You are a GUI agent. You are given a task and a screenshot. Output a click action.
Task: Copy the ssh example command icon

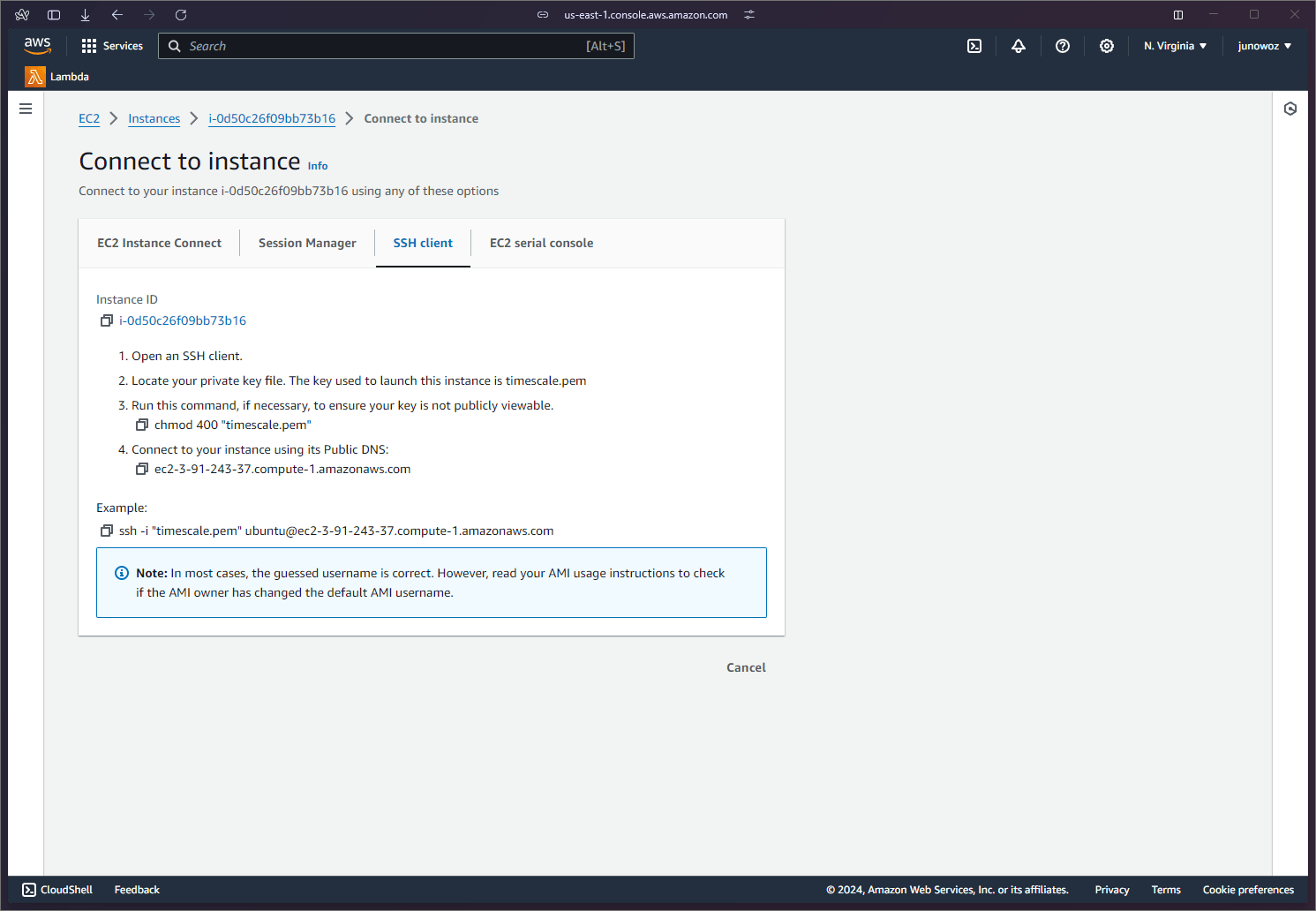tap(107, 531)
